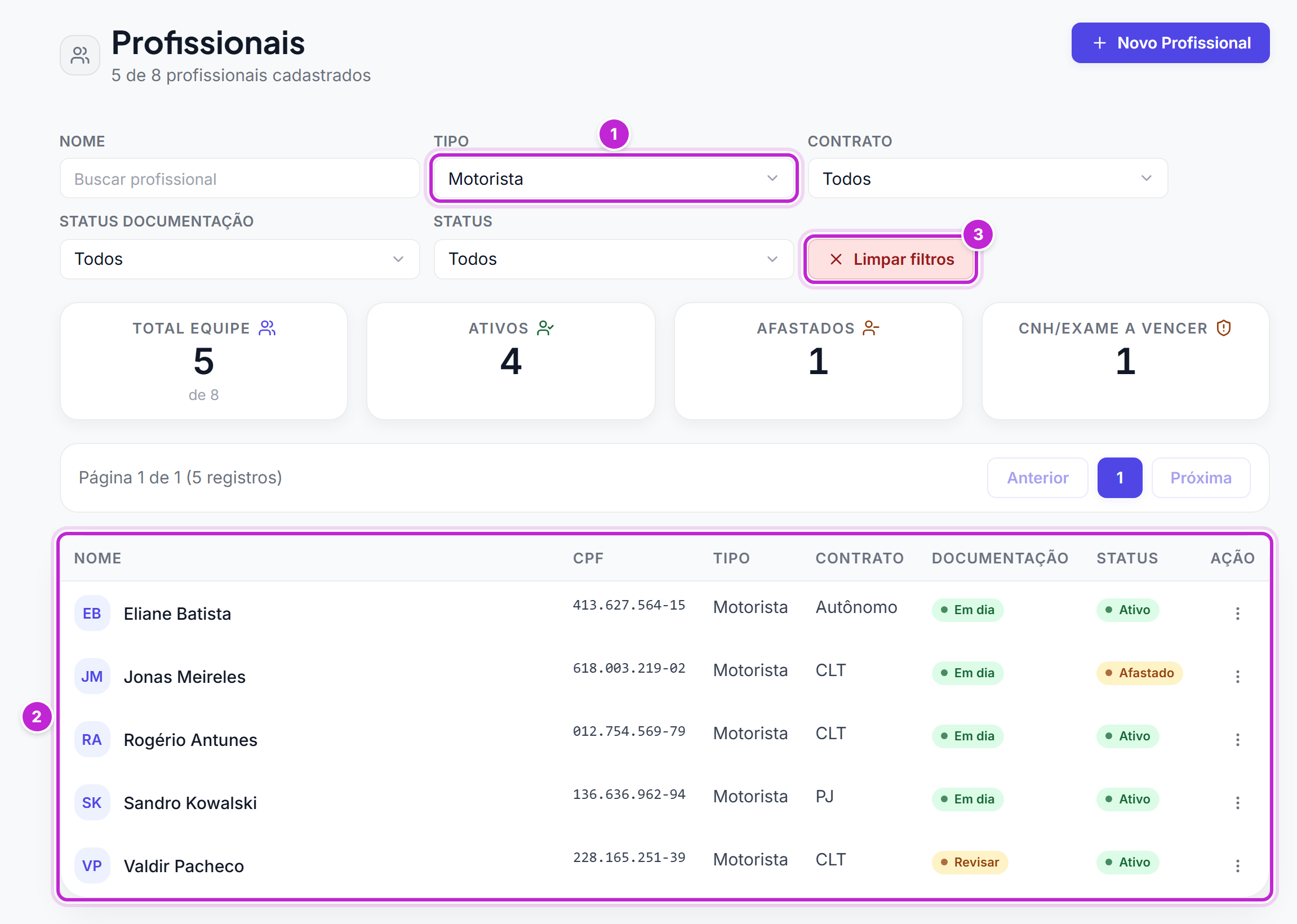Click the Anterior page button
Viewport: 1297px width, 924px height.
pos(1038,478)
